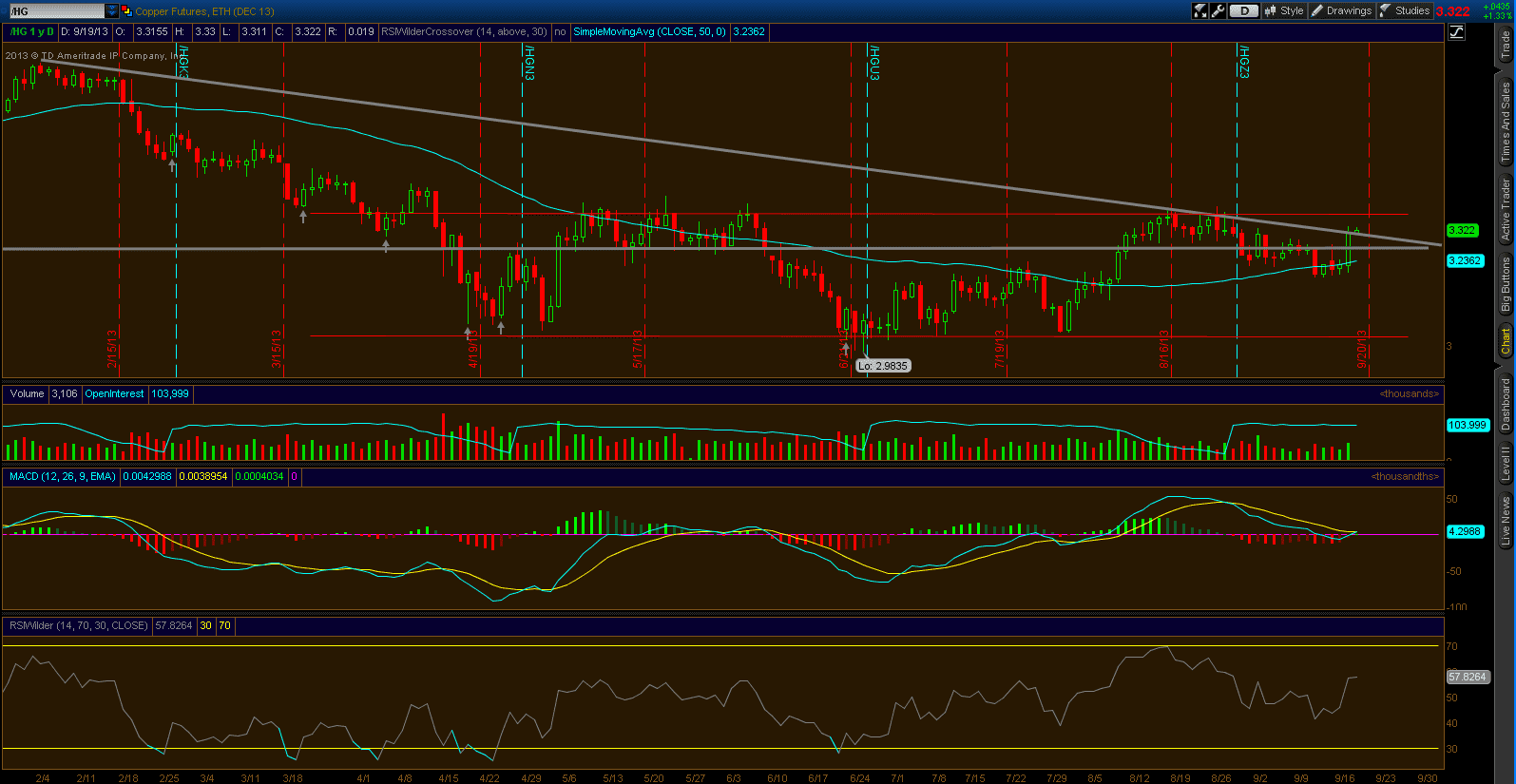This screenshot has width=1516, height=784.
Task: Expand the /HG symbol dropdown arrow
Action: click(112, 11)
